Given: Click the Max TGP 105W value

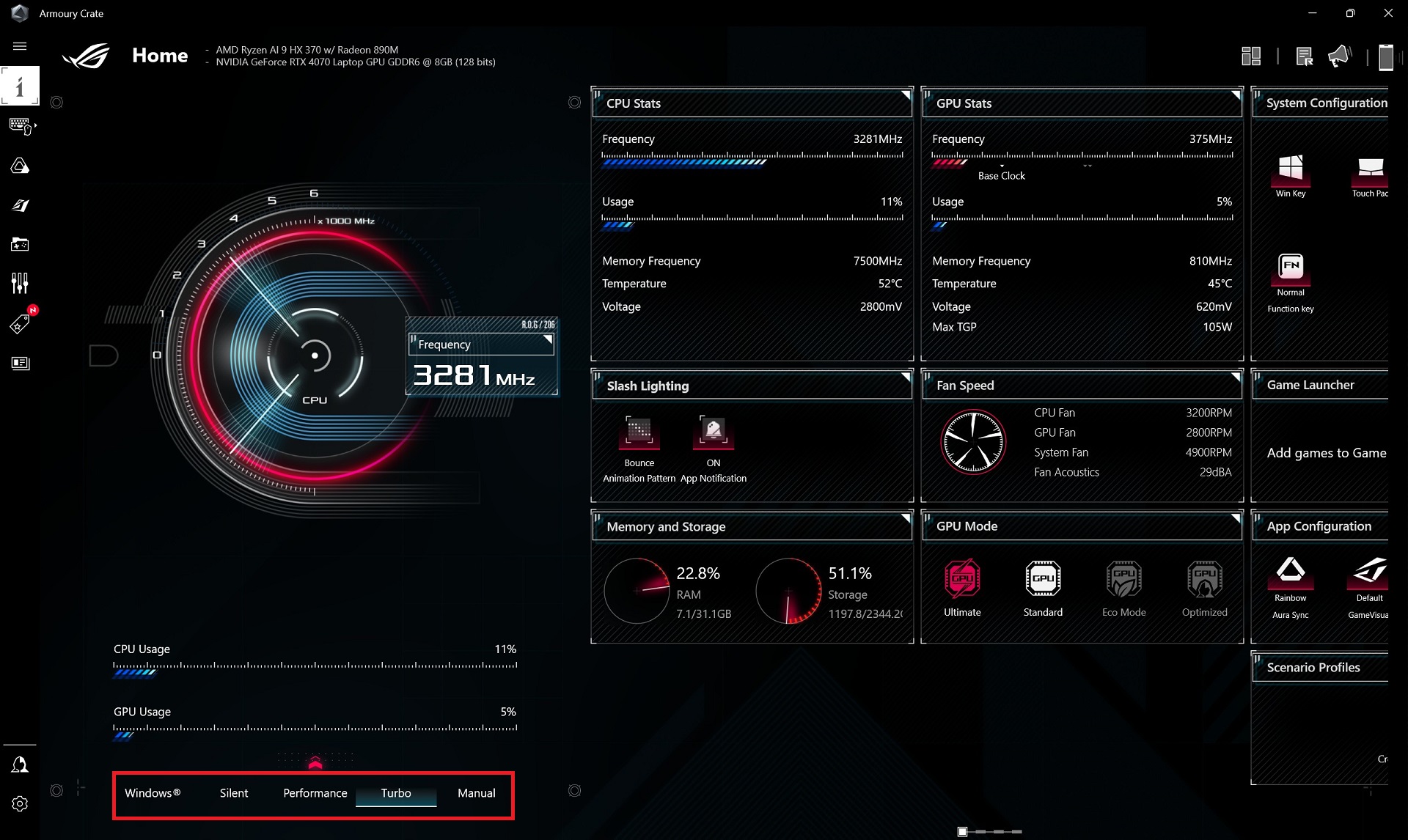Looking at the screenshot, I should coord(1217,327).
